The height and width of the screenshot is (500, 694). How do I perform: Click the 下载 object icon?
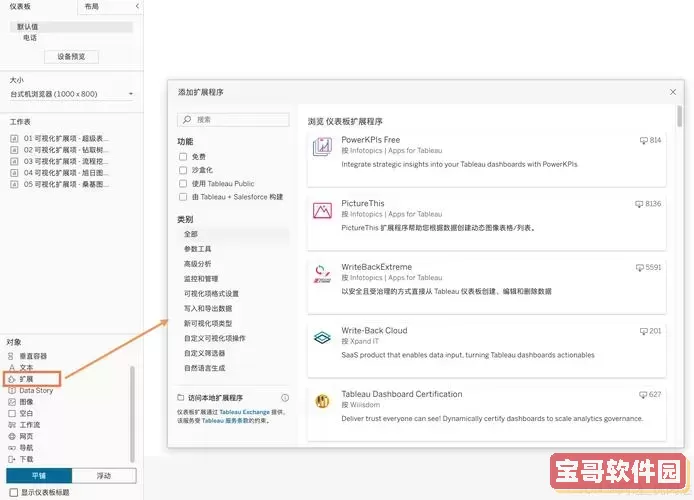pyautogui.click(x=12, y=459)
